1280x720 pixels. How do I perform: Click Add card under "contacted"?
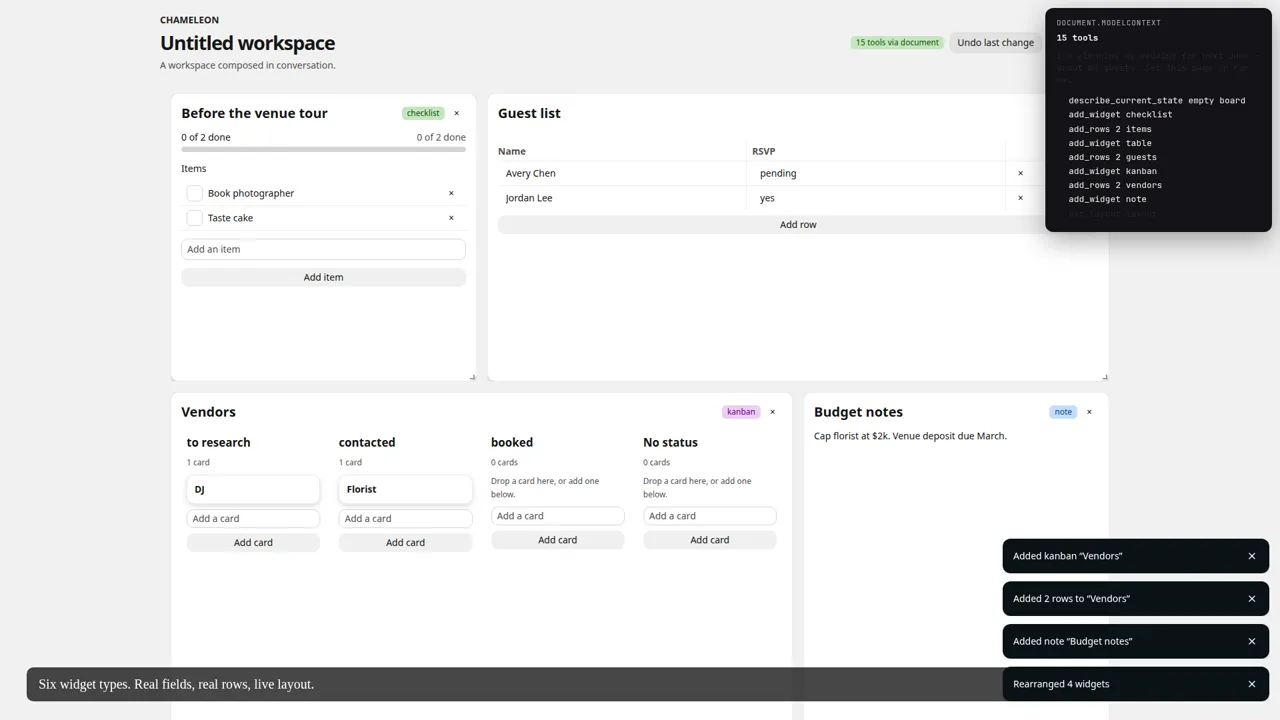click(x=405, y=543)
